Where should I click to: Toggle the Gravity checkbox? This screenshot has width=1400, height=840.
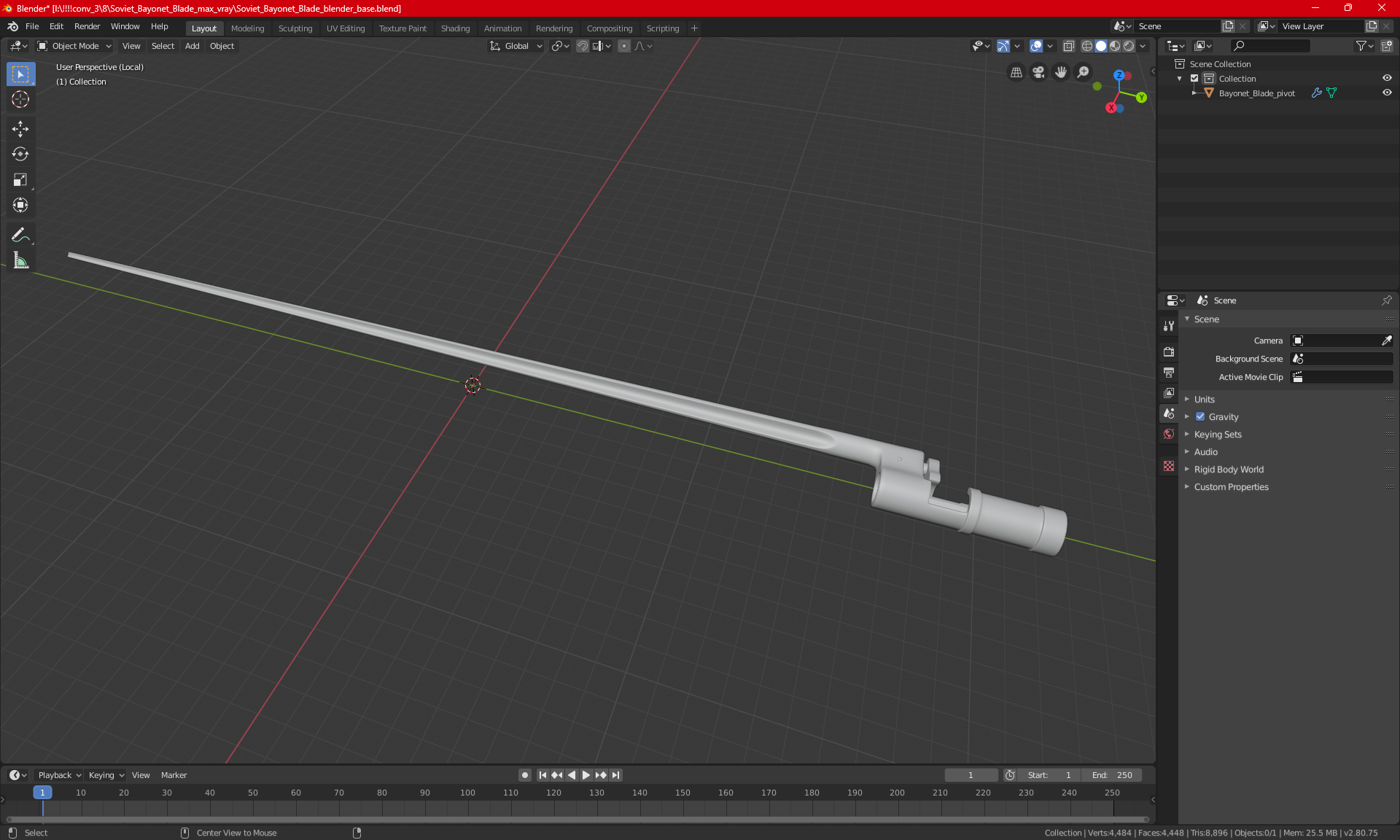(1200, 417)
